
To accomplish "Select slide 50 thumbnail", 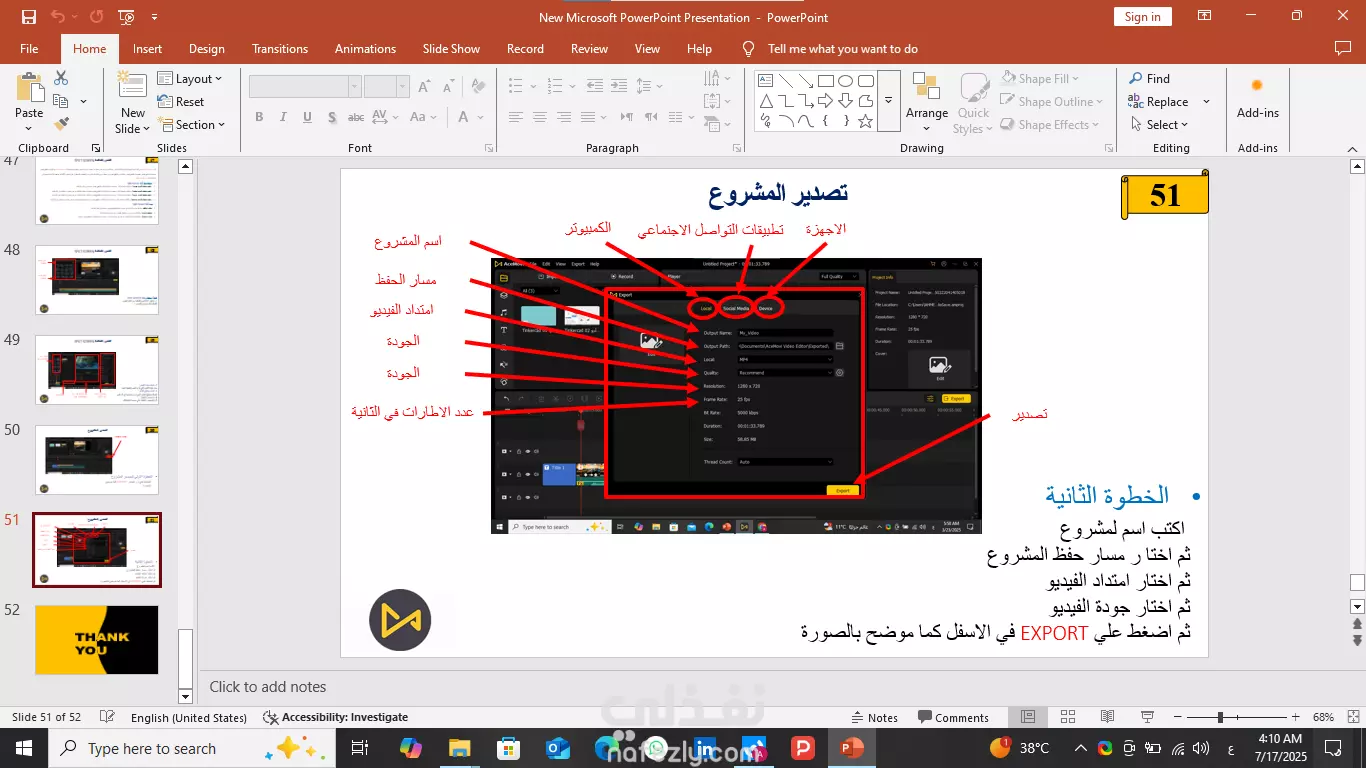I will click(x=97, y=460).
